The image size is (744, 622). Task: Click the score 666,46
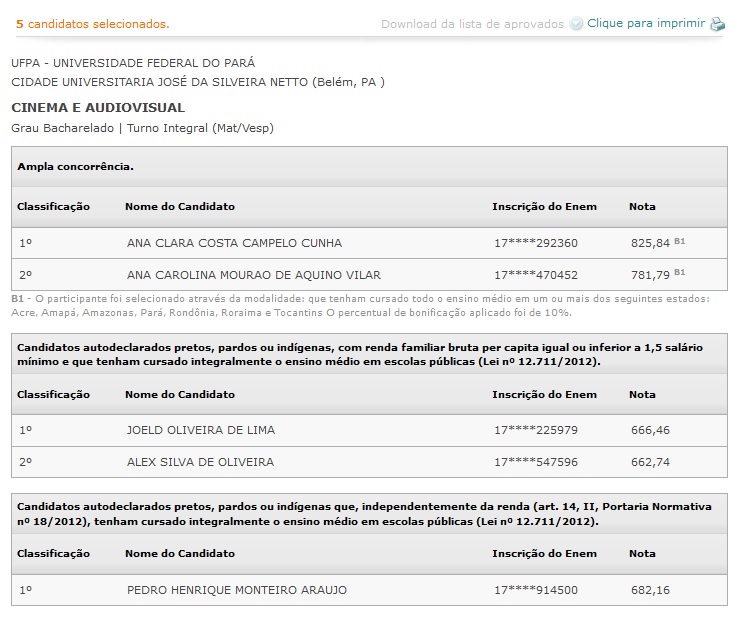coord(650,430)
